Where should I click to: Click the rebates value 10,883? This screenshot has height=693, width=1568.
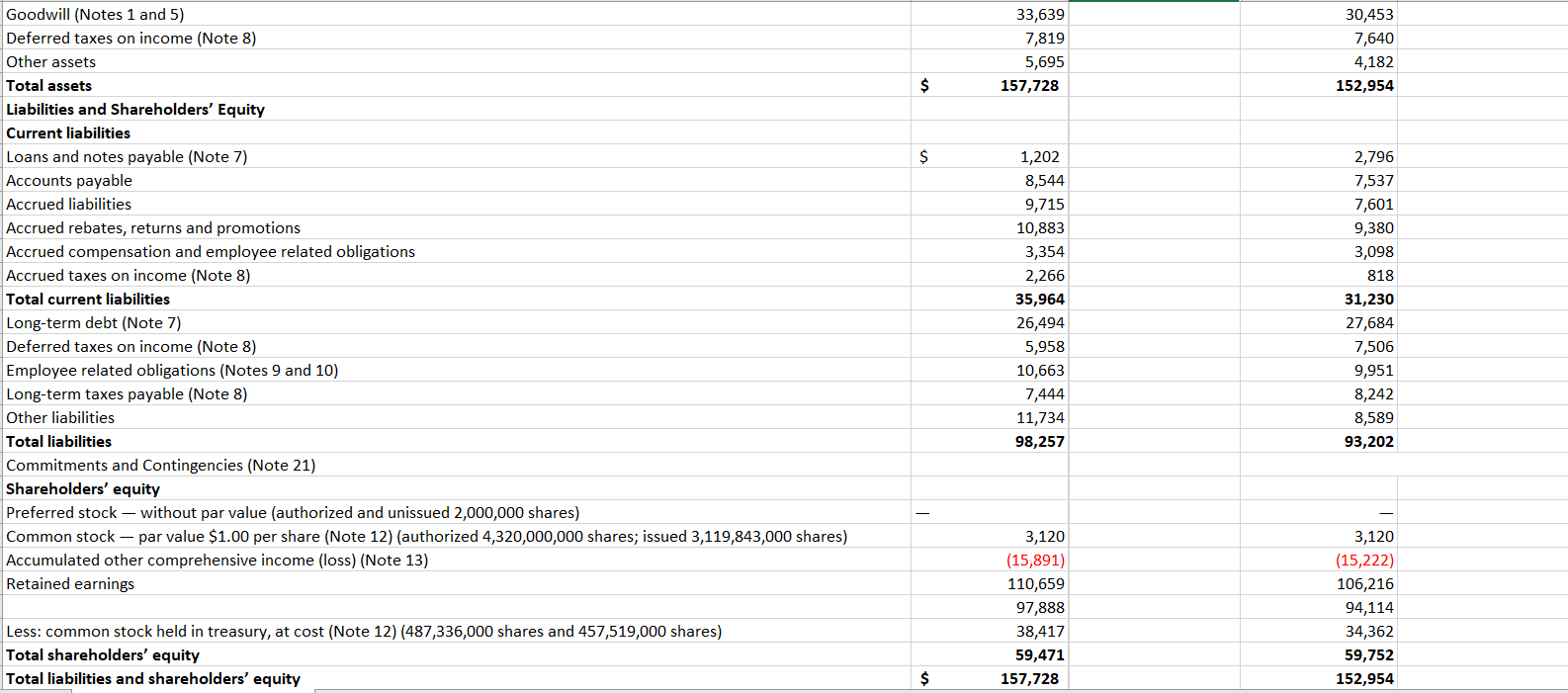coord(990,227)
